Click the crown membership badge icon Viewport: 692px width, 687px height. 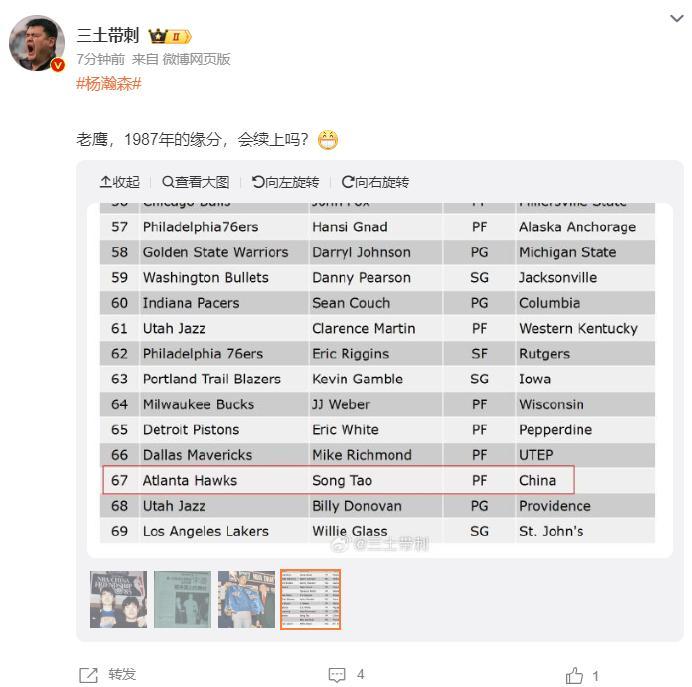pos(170,37)
